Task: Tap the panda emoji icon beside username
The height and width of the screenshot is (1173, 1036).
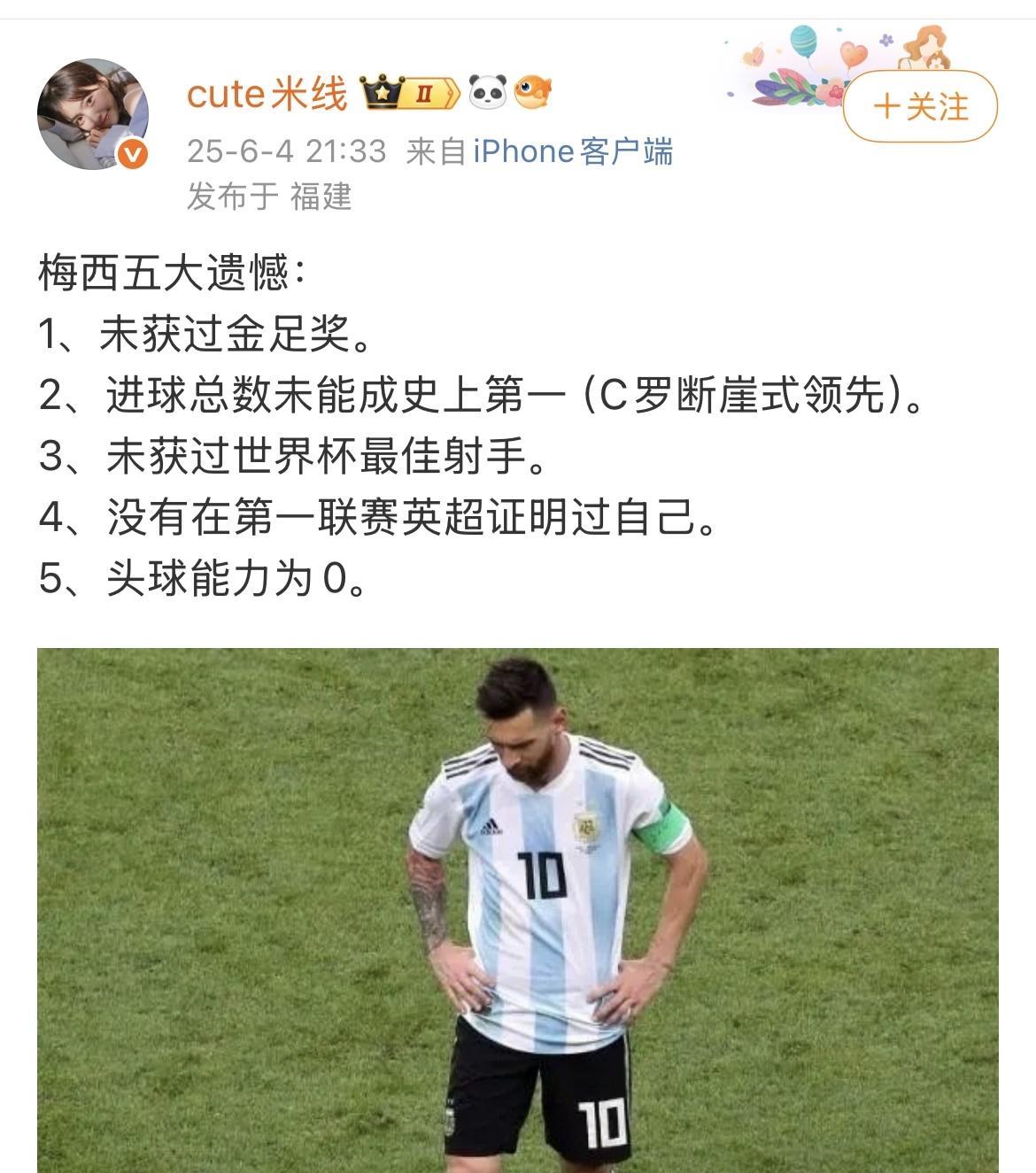Action: coord(487,92)
